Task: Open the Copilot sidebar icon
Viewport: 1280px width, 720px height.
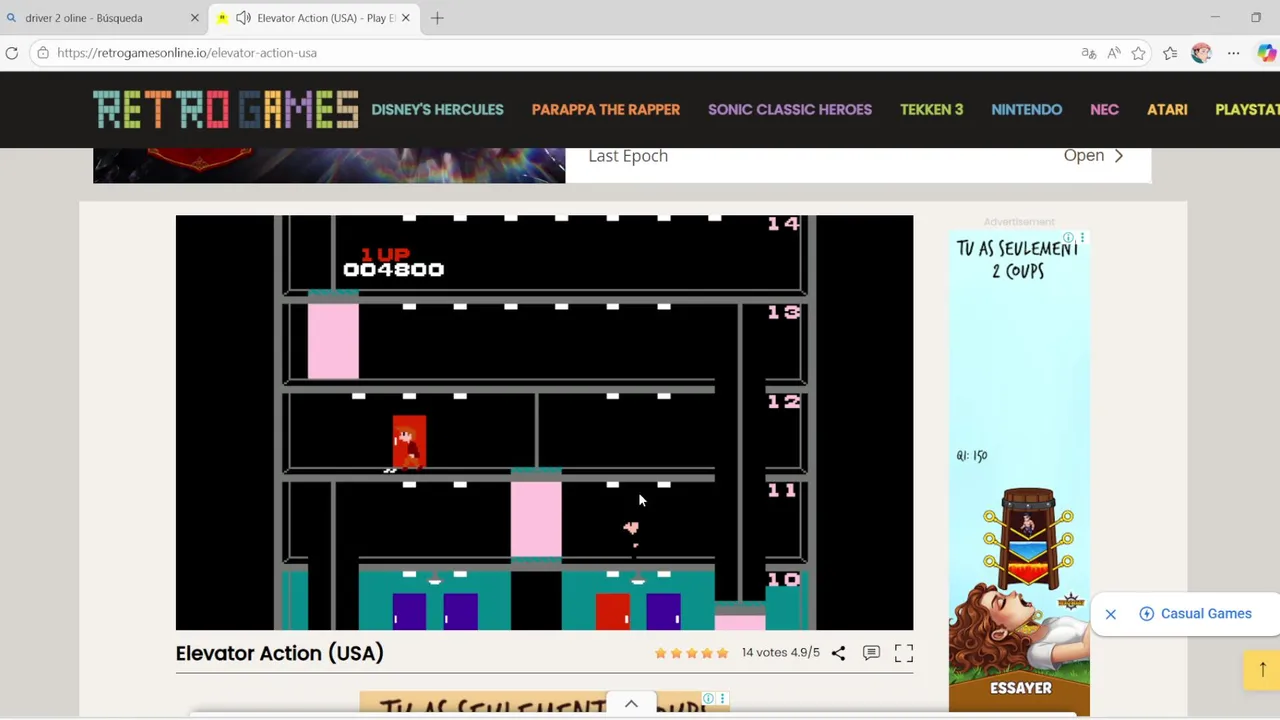Action: tap(1266, 53)
